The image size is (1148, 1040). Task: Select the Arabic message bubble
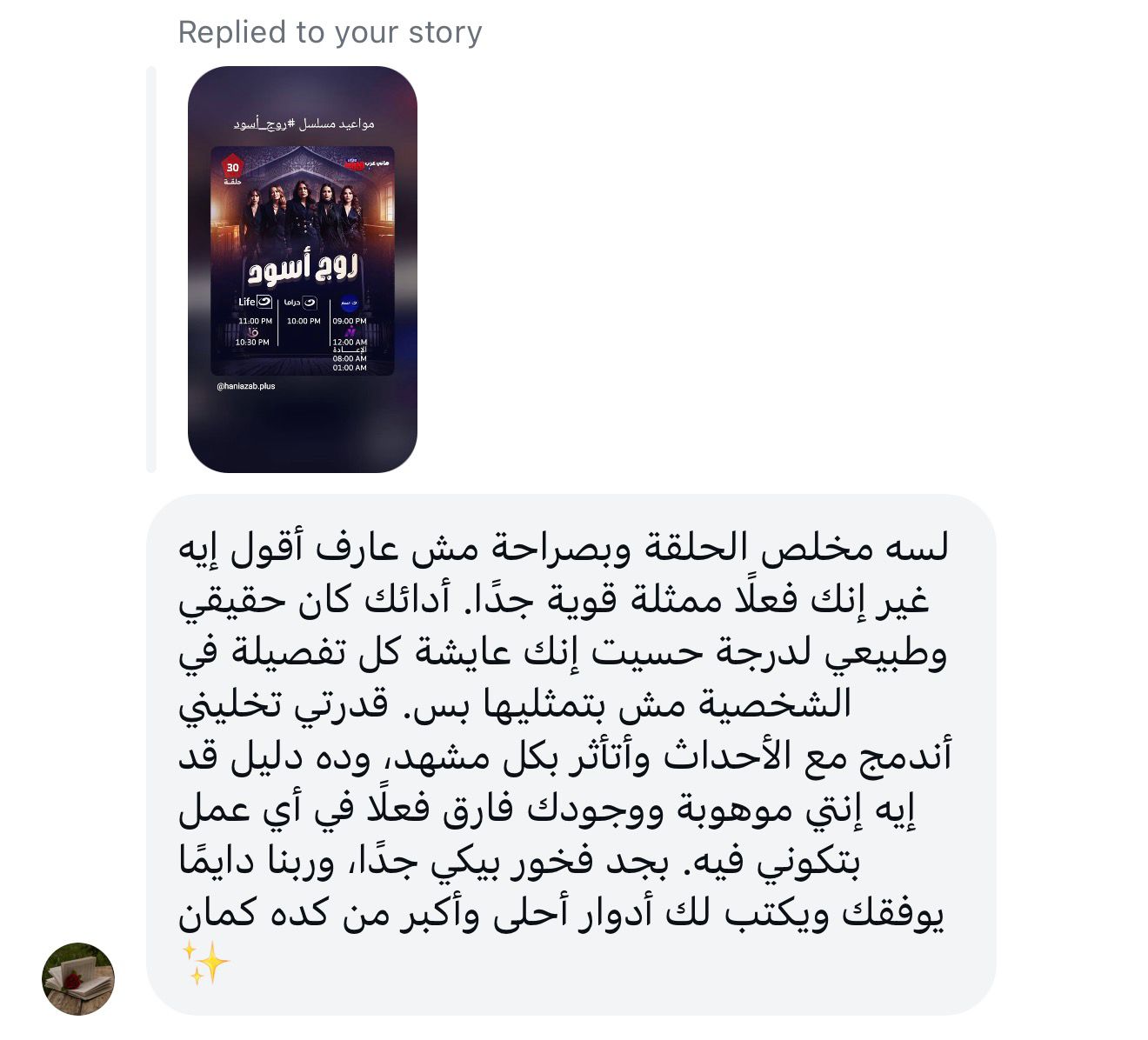571,755
